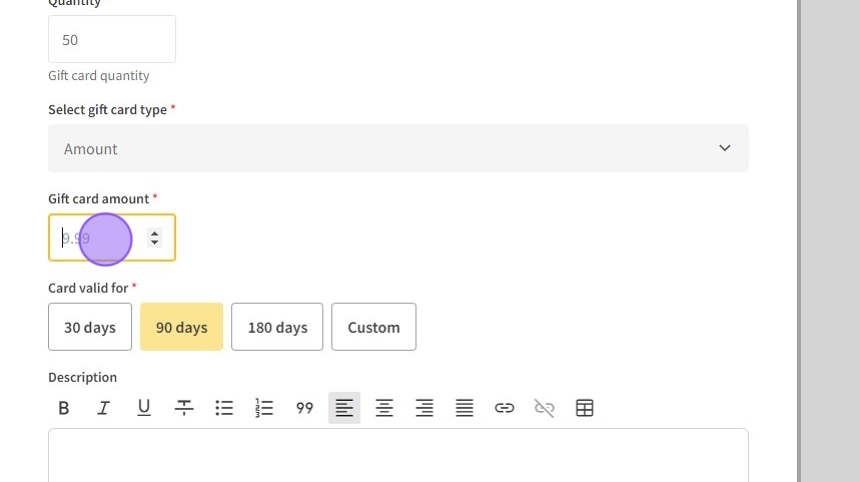Open the gift card type dropdown
860x482 pixels.
(x=398, y=148)
